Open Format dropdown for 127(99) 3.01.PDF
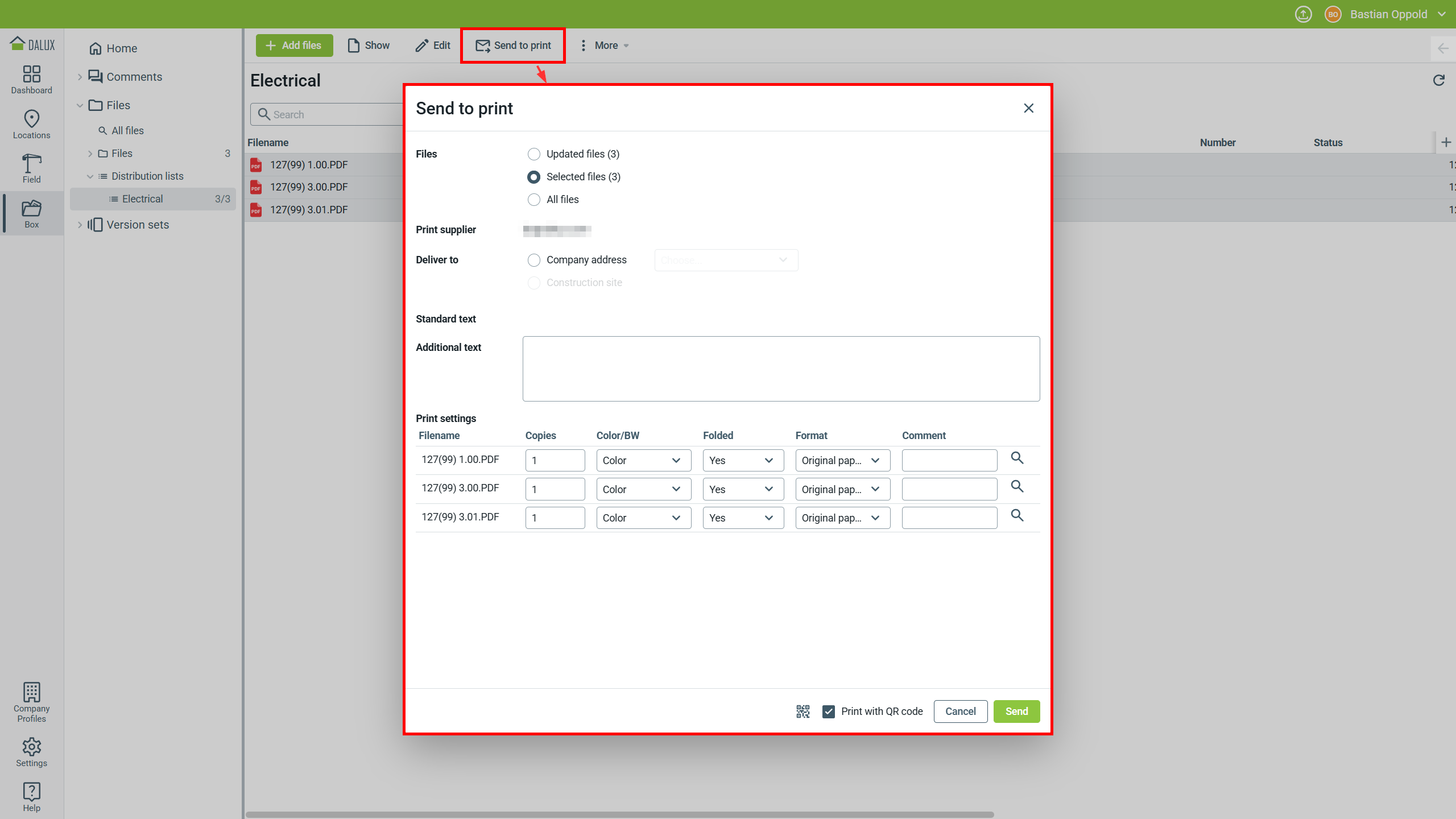Screen dimensions: 1456x819 (842, 518)
